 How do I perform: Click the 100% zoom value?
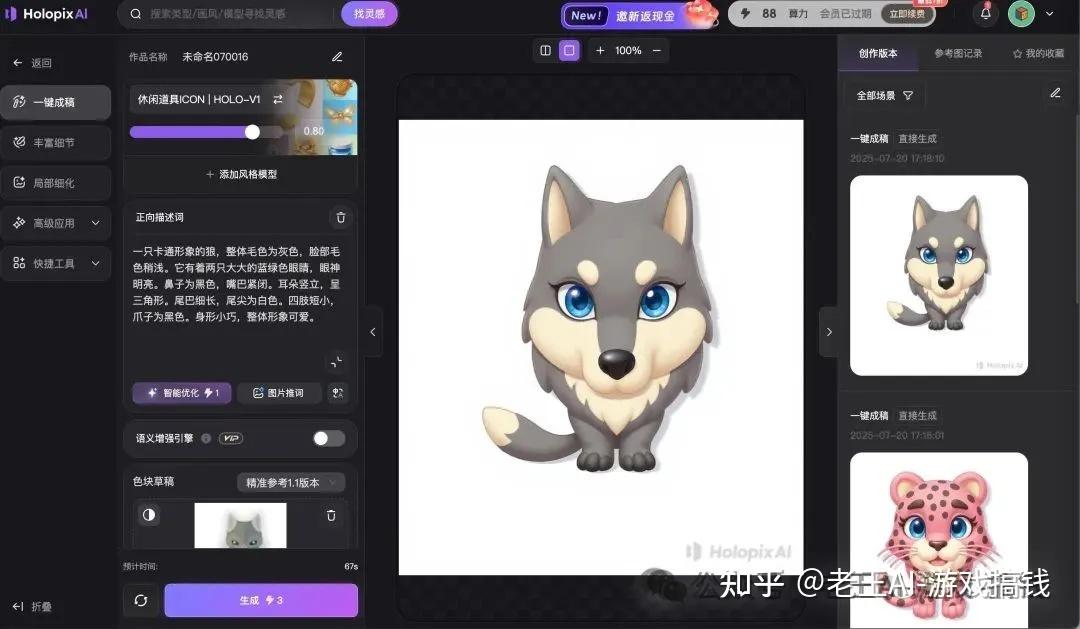coord(628,50)
